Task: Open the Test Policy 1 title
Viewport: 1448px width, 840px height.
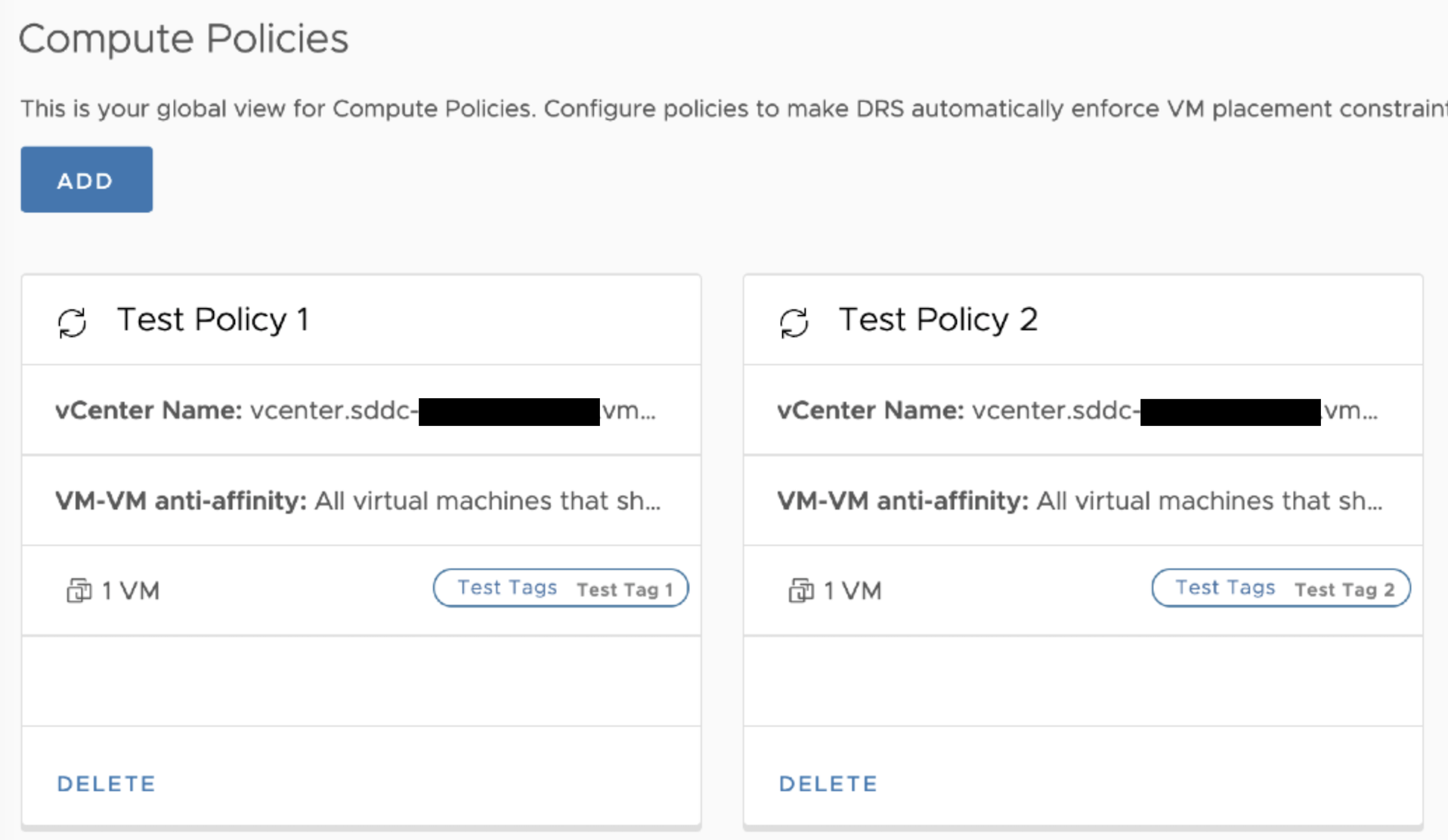Action: (212, 320)
